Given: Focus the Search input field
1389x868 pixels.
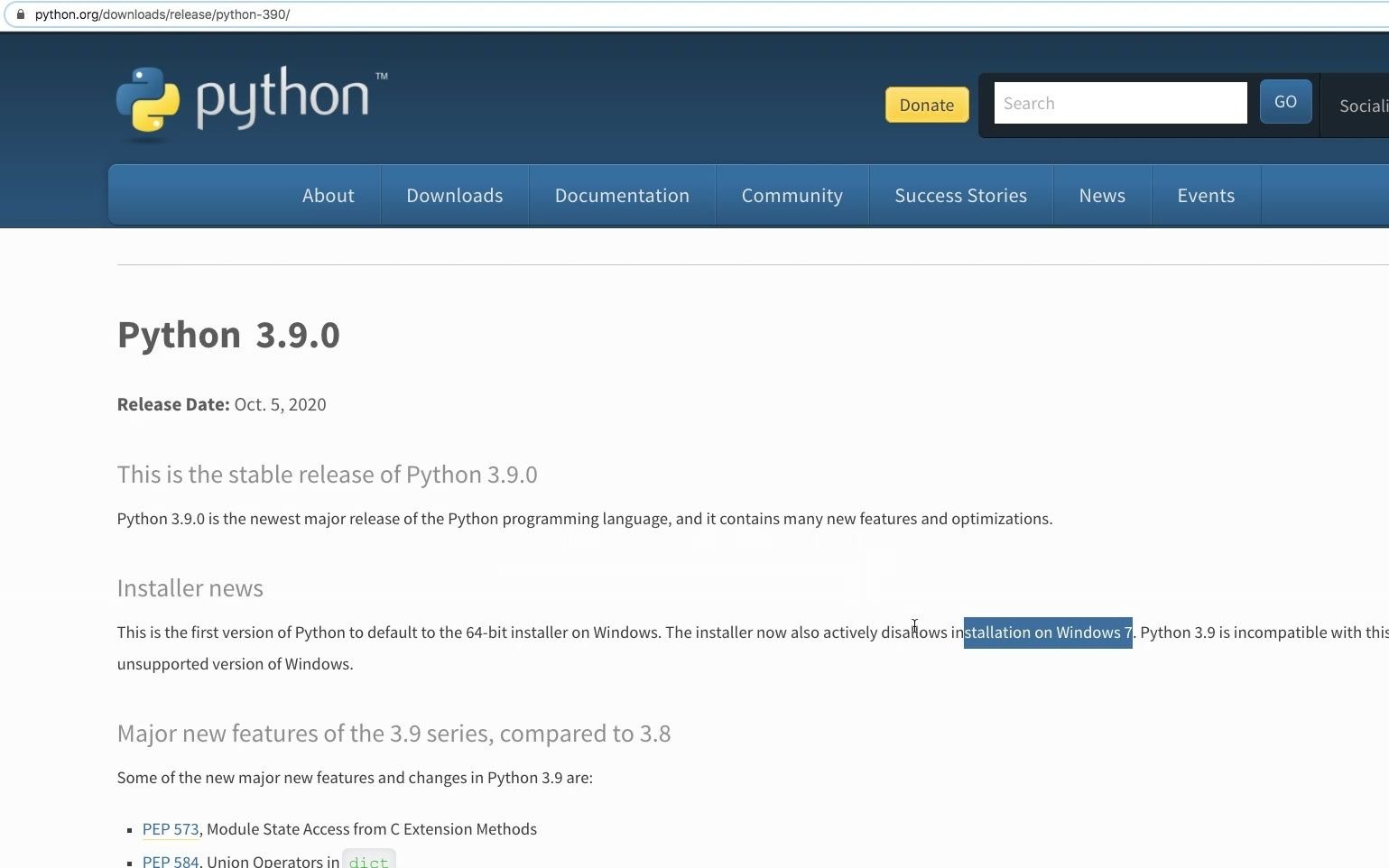Looking at the screenshot, I should (x=1120, y=103).
